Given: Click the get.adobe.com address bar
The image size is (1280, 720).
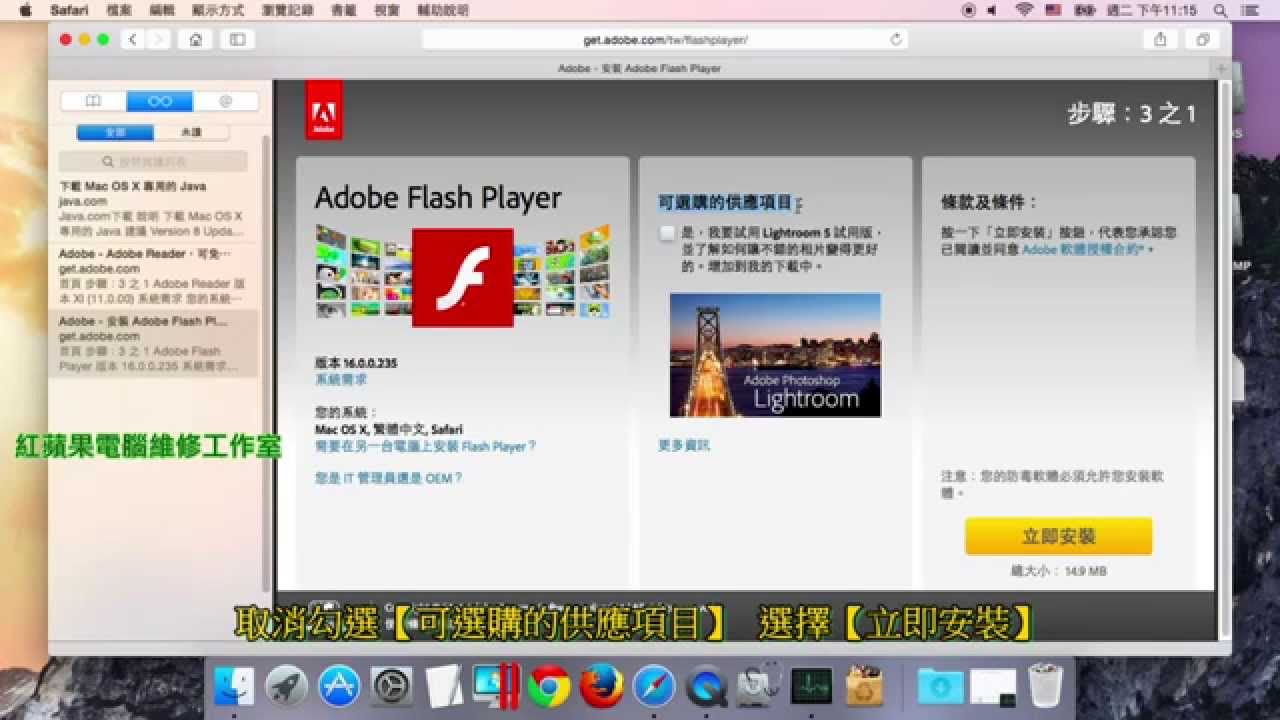Looking at the screenshot, I should 665,40.
